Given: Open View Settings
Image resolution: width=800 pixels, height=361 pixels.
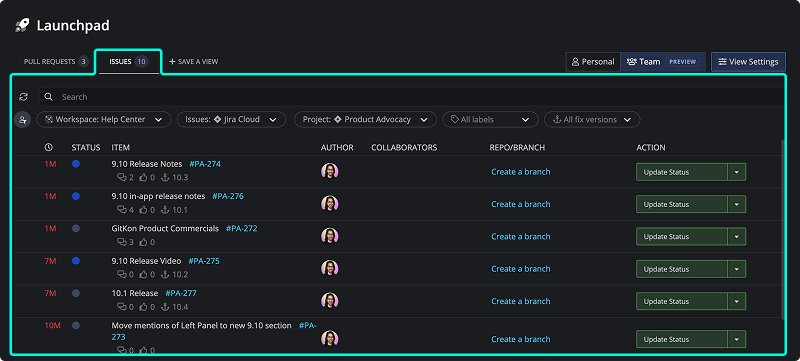Looking at the screenshot, I should coord(748,62).
